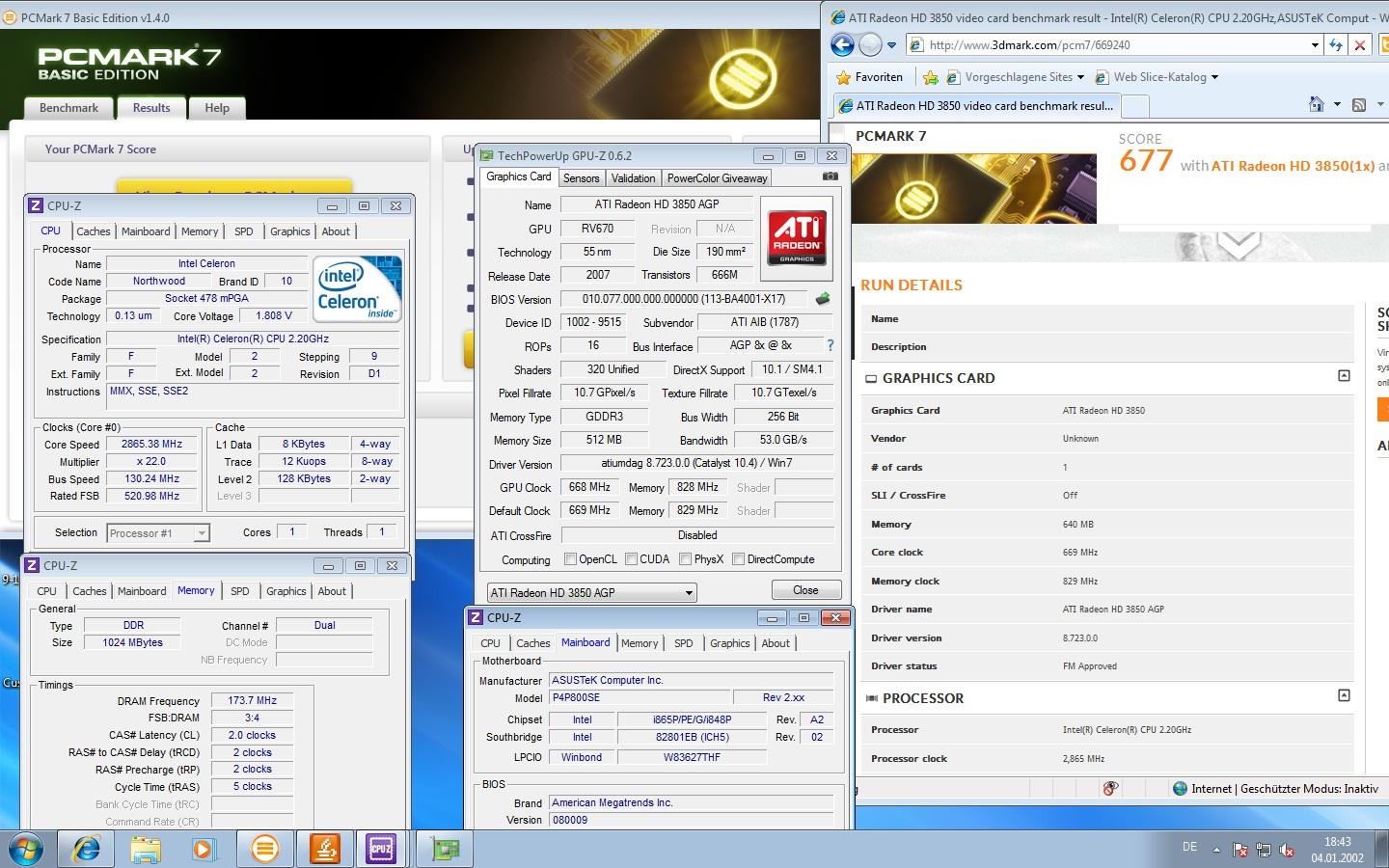The width and height of the screenshot is (1389, 868).
Task: Open Windows Explorer folder on the taskbar
Action: coord(146,849)
